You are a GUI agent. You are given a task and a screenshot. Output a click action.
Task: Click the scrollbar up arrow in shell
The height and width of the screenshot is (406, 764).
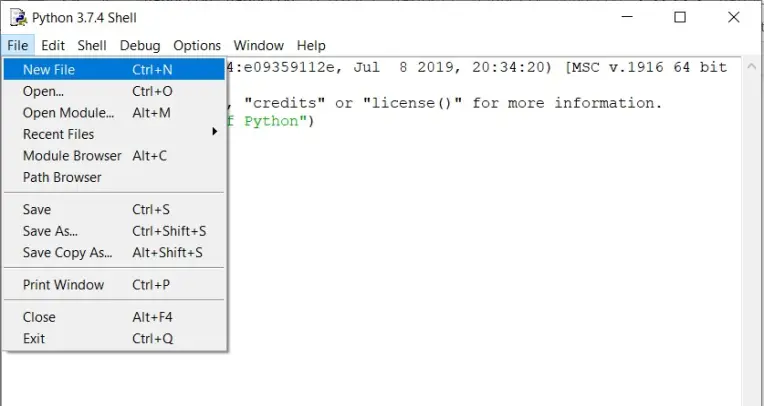point(752,67)
